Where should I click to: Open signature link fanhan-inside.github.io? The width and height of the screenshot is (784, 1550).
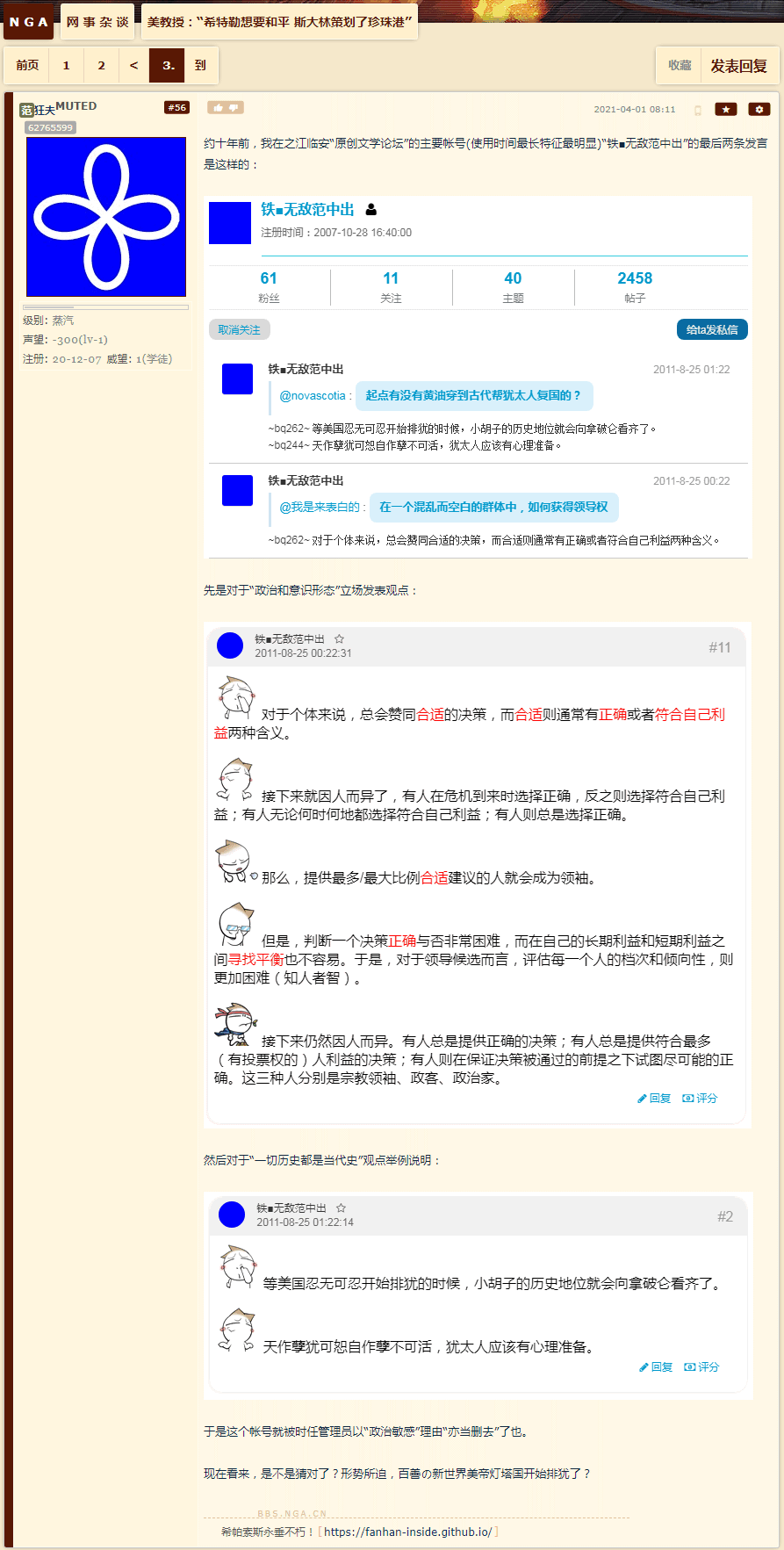(x=408, y=1532)
